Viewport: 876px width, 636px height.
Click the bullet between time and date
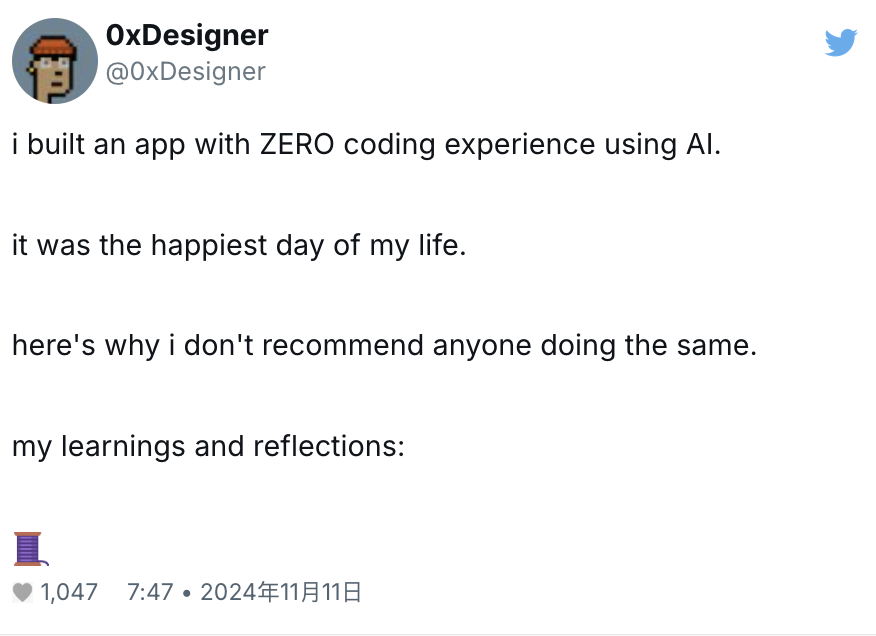click(x=187, y=592)
